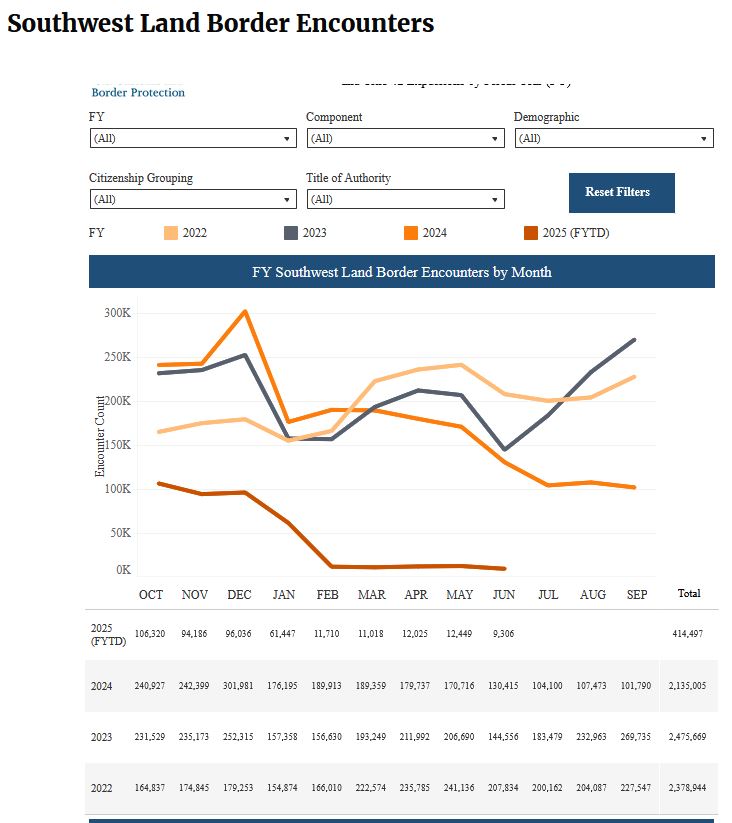Viewport: 732px width, 823px height.
Task: Open the FY filter dropdown
Action: click(193, 138)
